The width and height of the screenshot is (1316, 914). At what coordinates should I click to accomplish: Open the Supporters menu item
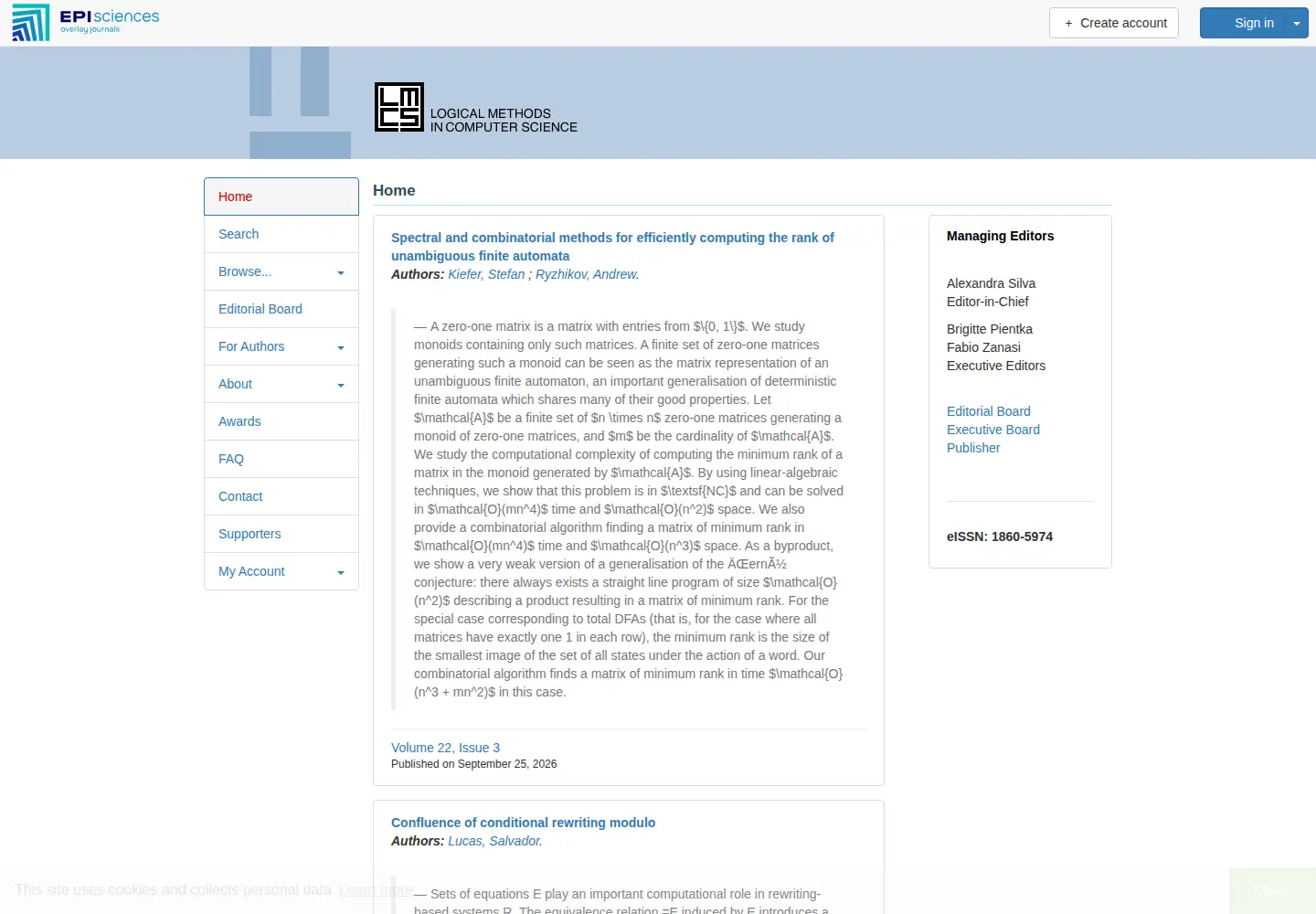281,534
